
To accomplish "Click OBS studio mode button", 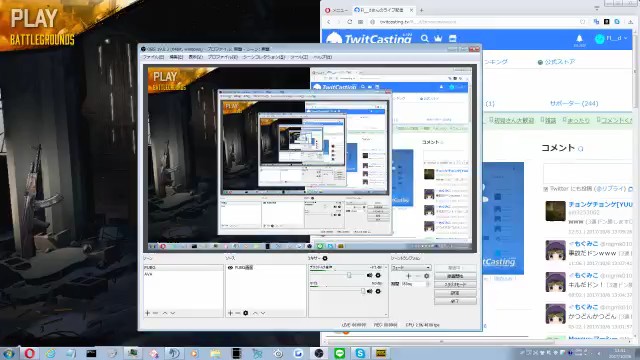I will pos(455,284).
